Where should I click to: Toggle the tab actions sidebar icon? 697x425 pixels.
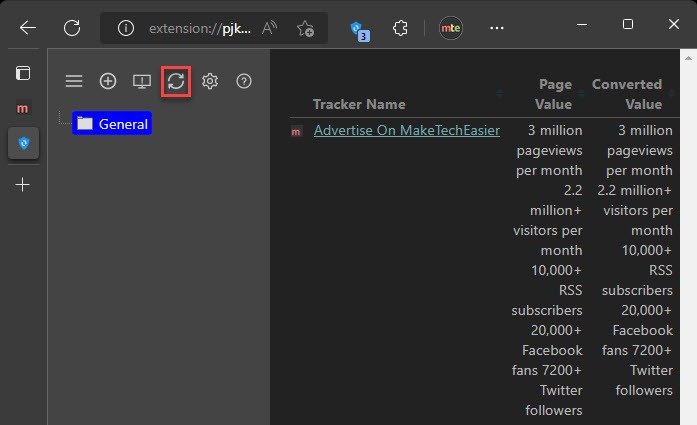(x=23, y=73)
